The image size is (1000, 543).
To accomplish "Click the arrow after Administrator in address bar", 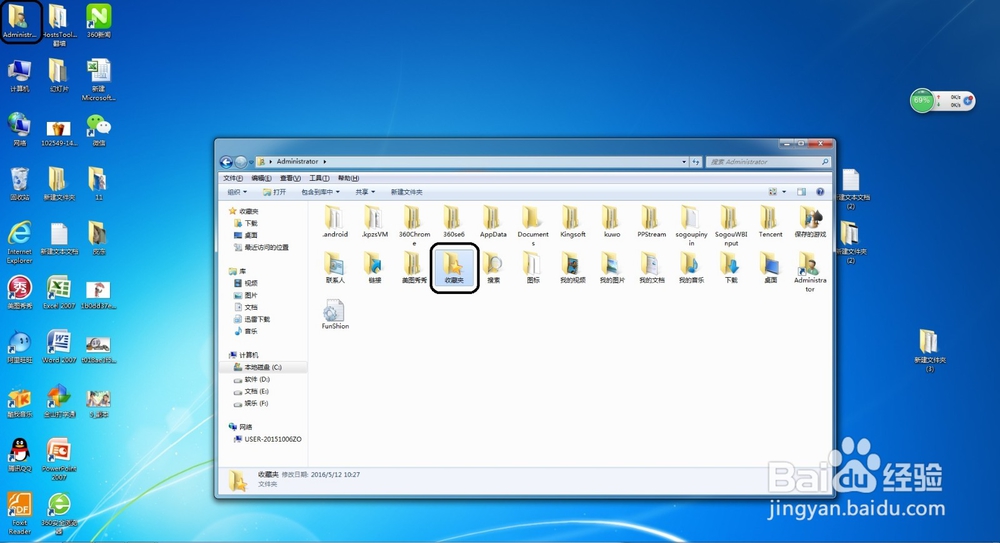I will (x=325, y=162).
